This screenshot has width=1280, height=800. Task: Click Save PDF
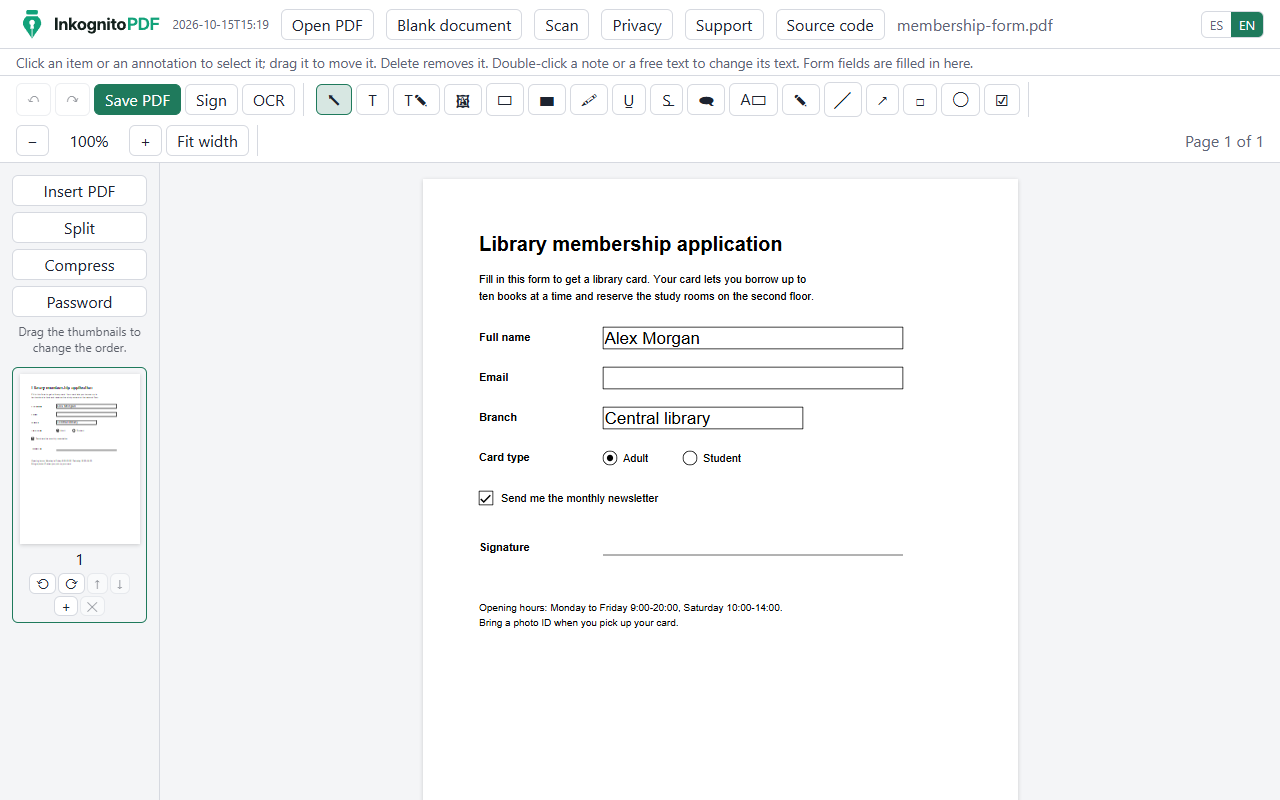138,100
